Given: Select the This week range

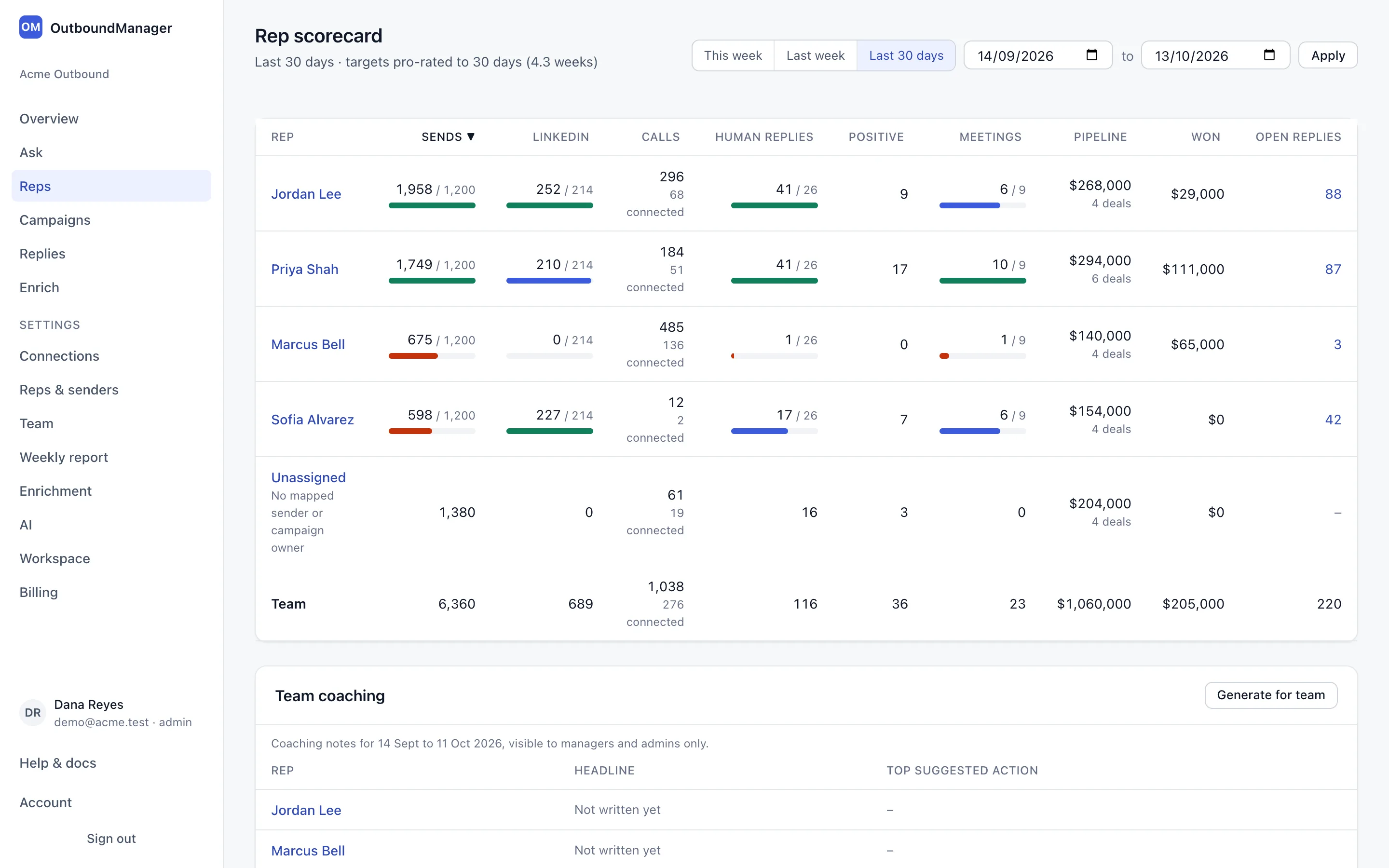Looking at the screenshot, I should pos(733,55).
